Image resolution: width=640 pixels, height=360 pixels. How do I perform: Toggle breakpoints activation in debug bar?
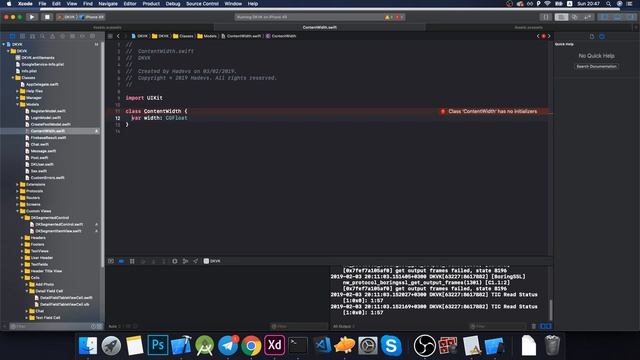(x=121, y=261)
